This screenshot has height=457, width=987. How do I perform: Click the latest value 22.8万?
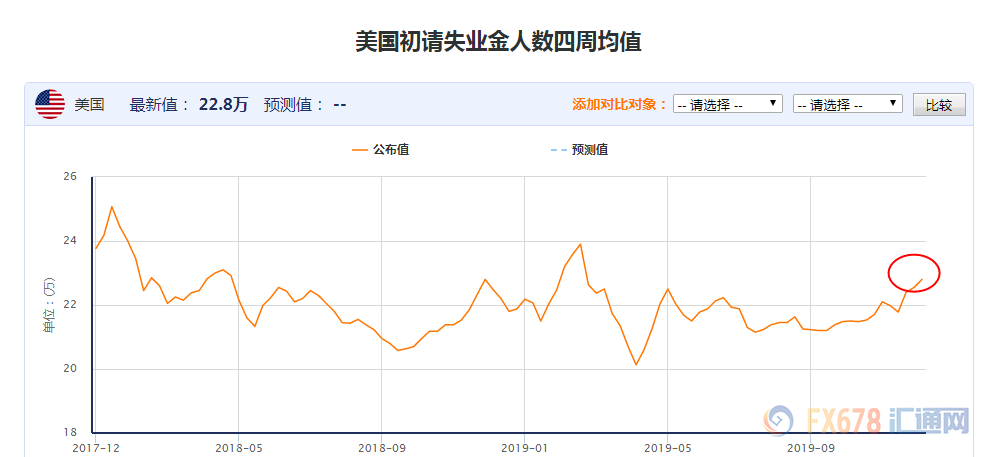tap(223, 104)
